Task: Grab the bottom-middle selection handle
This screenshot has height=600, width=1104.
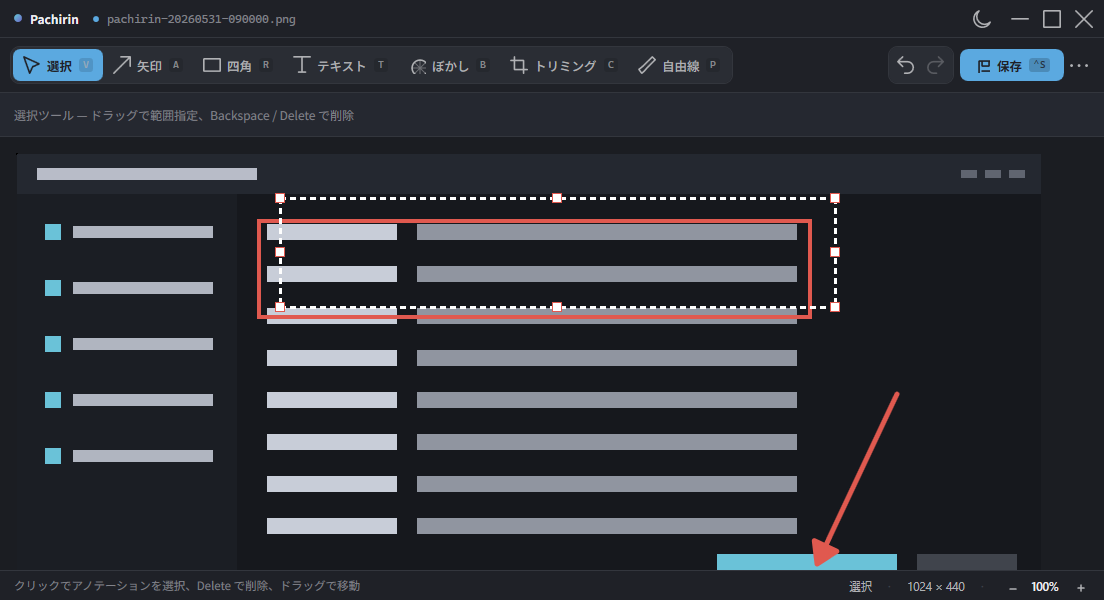Action: click(x=557, y=306)
